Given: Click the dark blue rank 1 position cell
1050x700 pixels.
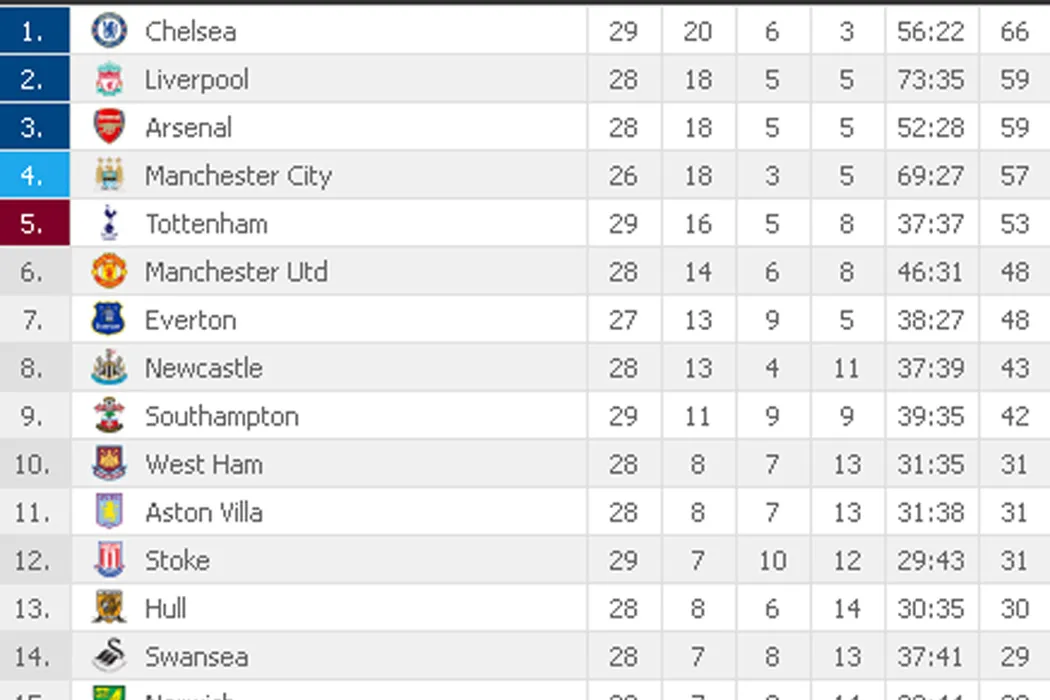Looking at the screenshot, I should (x=34, y=31).
